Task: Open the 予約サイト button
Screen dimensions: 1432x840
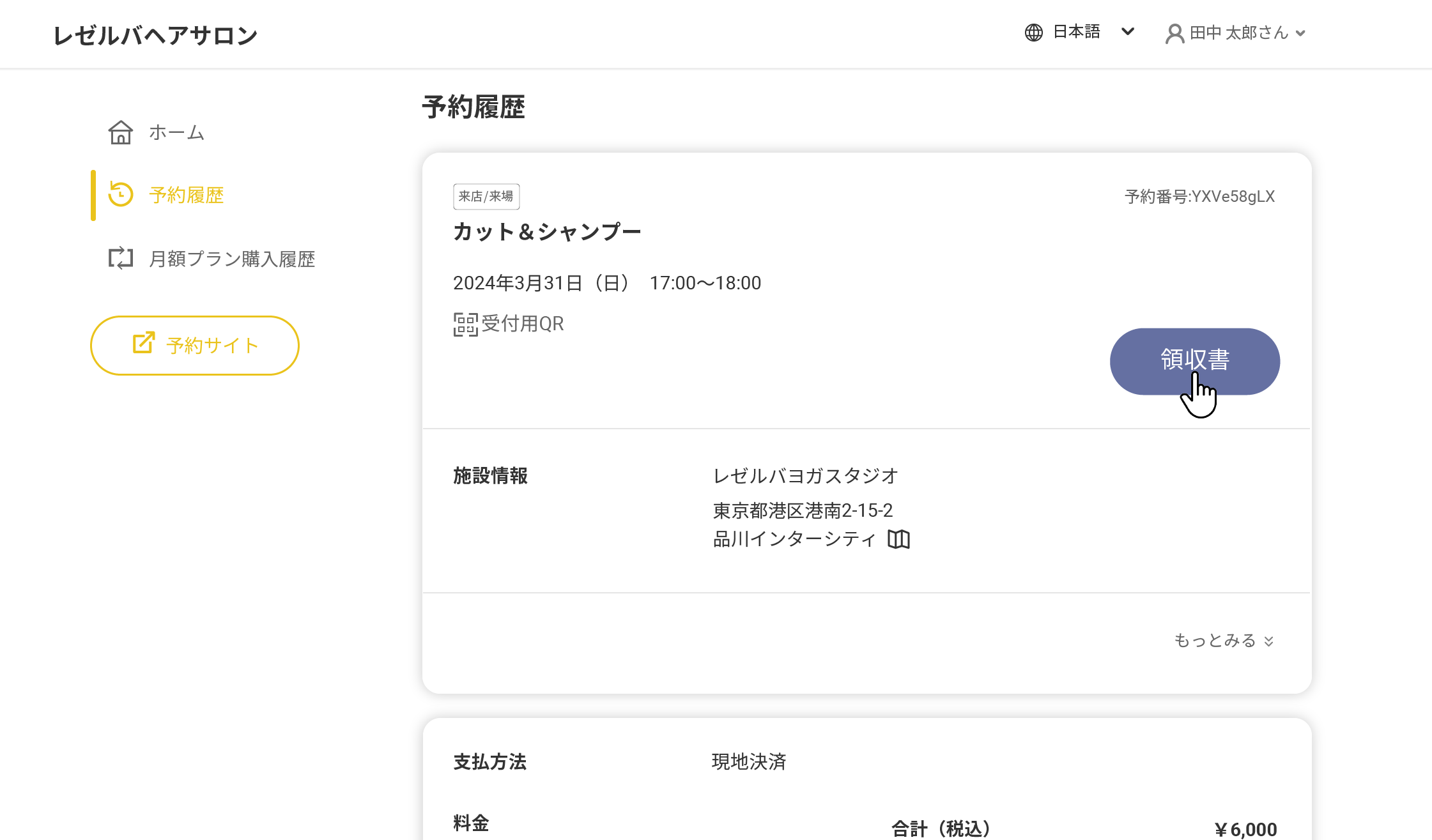Action: click(195, 346)
